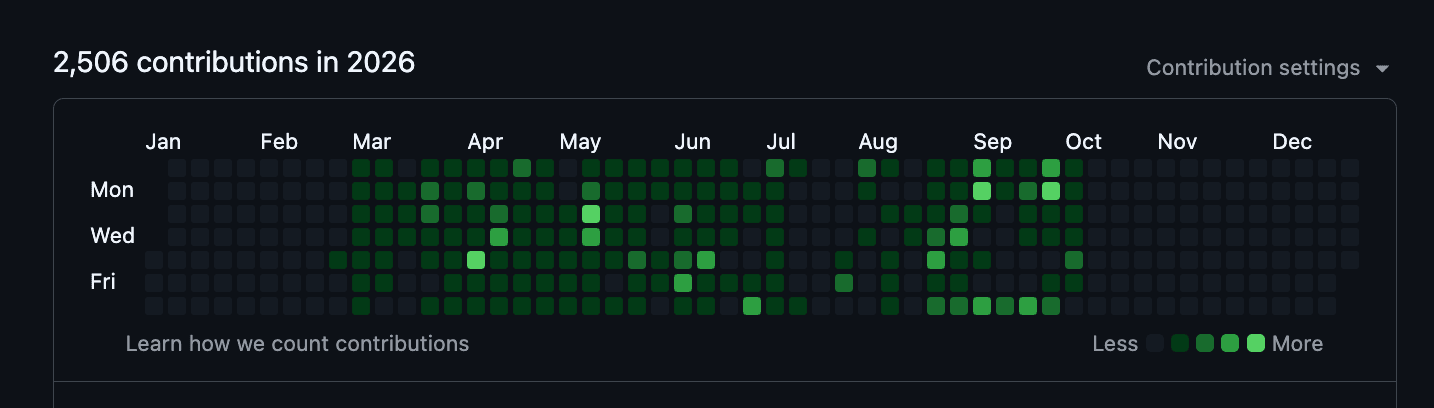Select the Aug month label

coord(878,142)
